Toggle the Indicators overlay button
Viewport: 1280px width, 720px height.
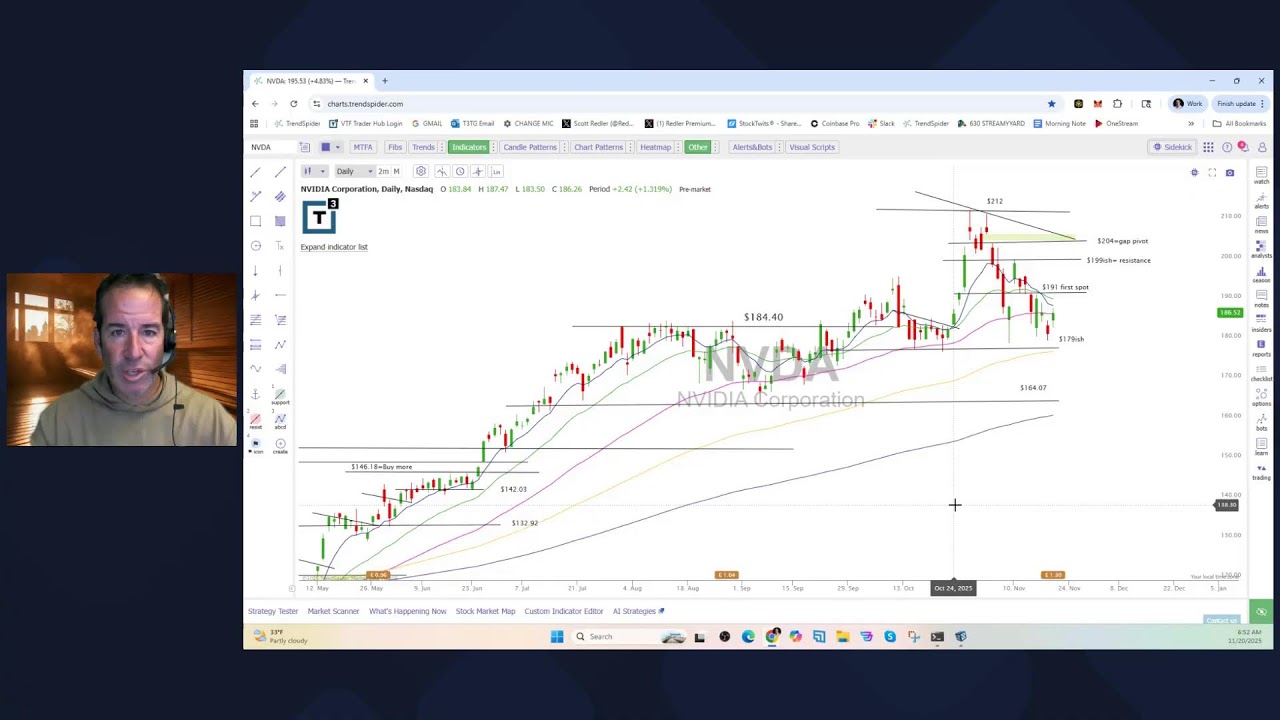tap(468, 147)
